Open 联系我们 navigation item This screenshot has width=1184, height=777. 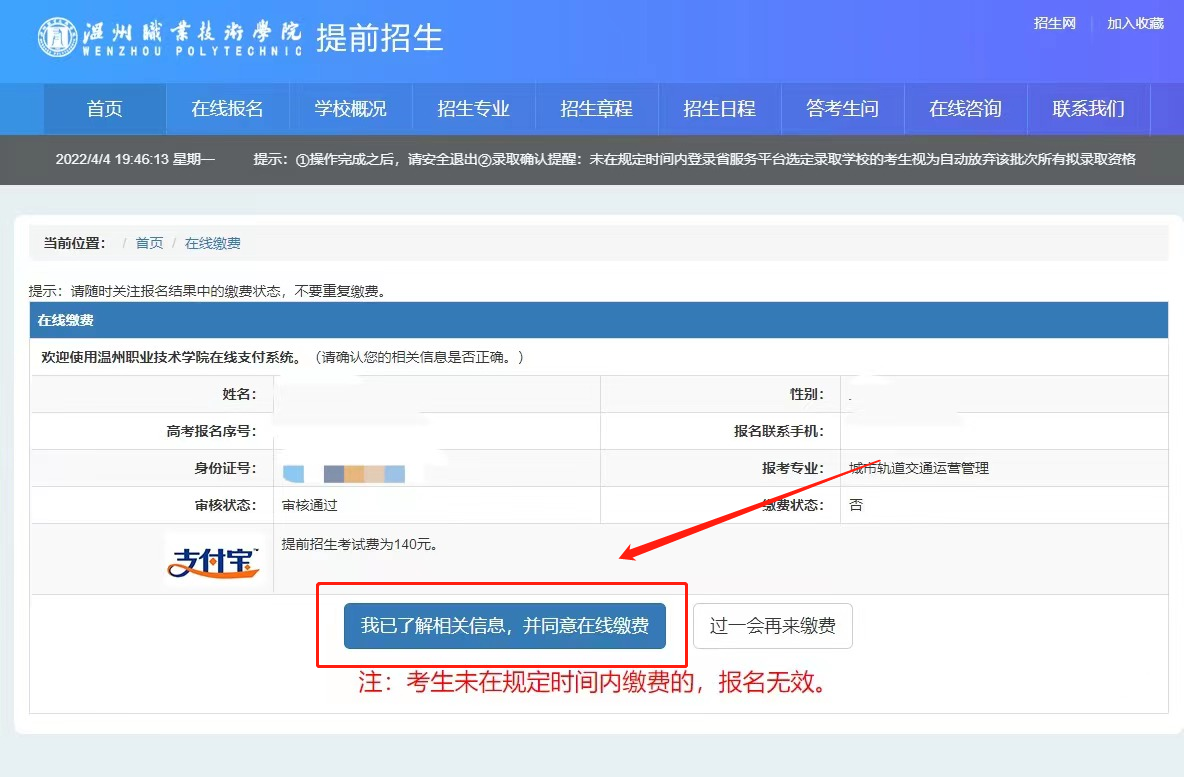1088,109
